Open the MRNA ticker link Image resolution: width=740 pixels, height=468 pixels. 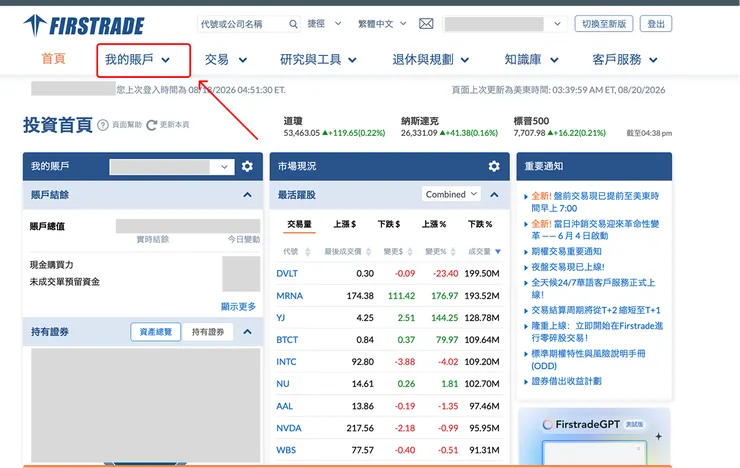tap(289, 296)
